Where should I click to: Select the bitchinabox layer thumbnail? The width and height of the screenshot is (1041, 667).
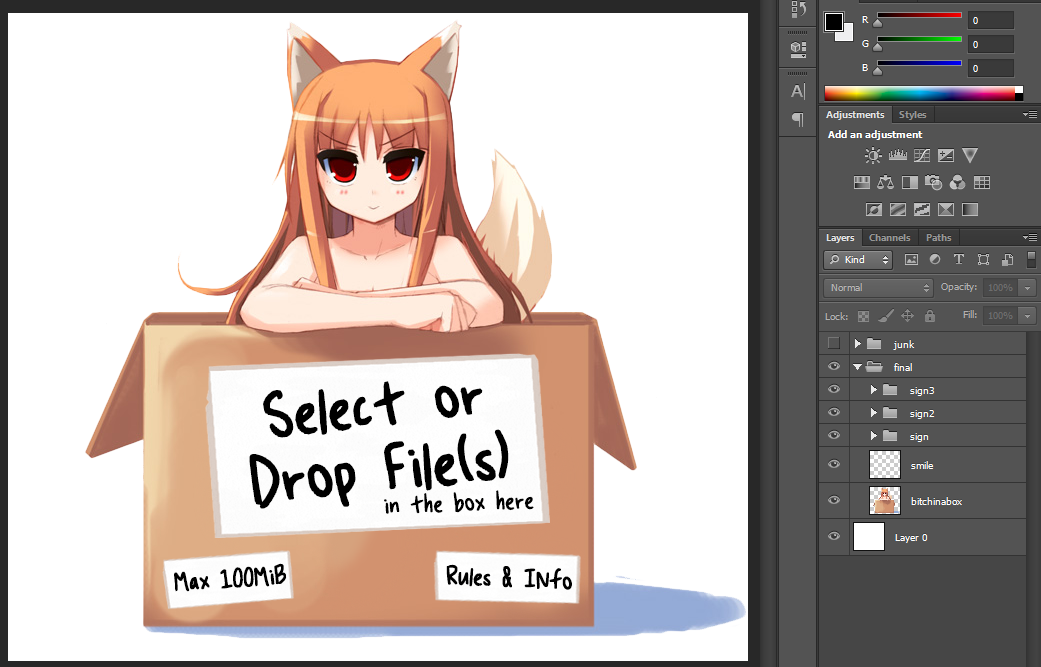[885, 500]
